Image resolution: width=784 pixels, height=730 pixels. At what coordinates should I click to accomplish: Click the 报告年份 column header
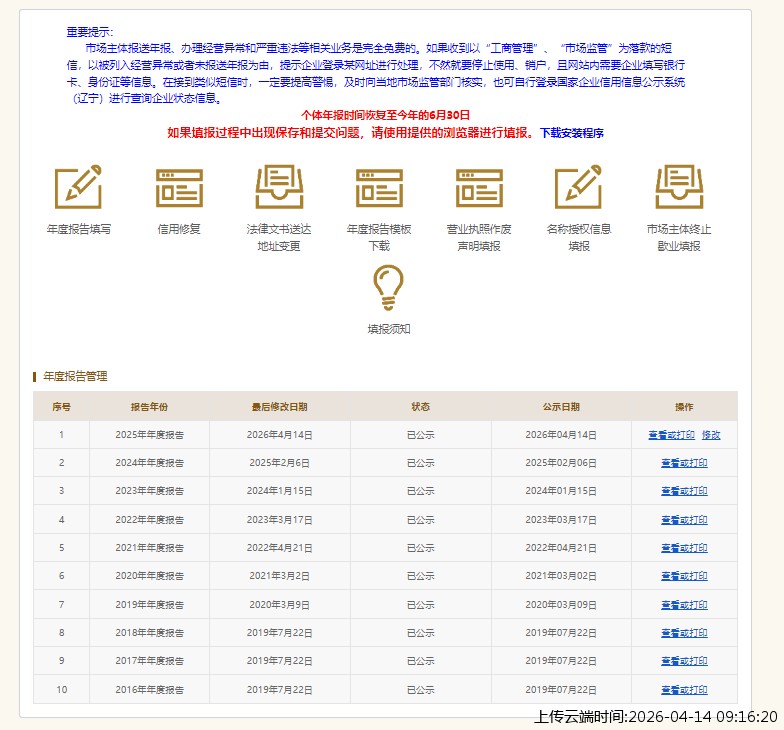point(149,407)
